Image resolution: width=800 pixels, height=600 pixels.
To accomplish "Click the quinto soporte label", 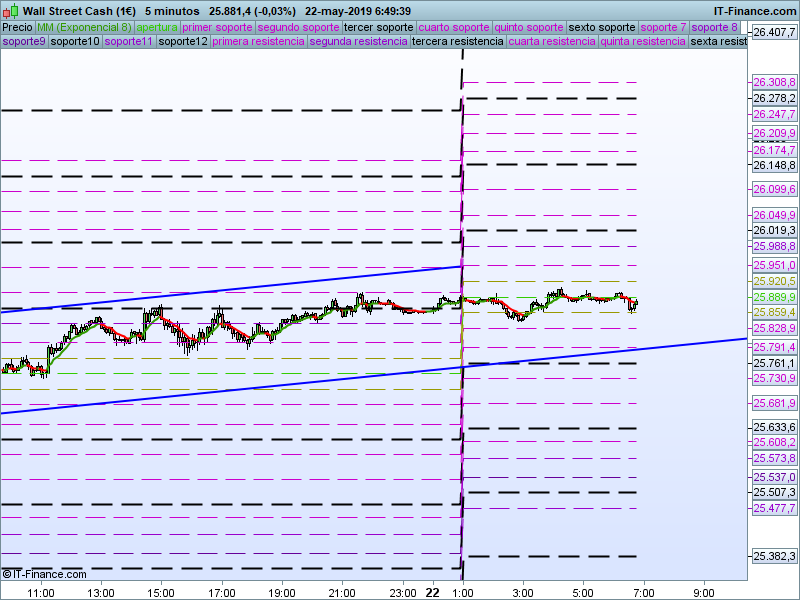I will [x=529, y=27].
